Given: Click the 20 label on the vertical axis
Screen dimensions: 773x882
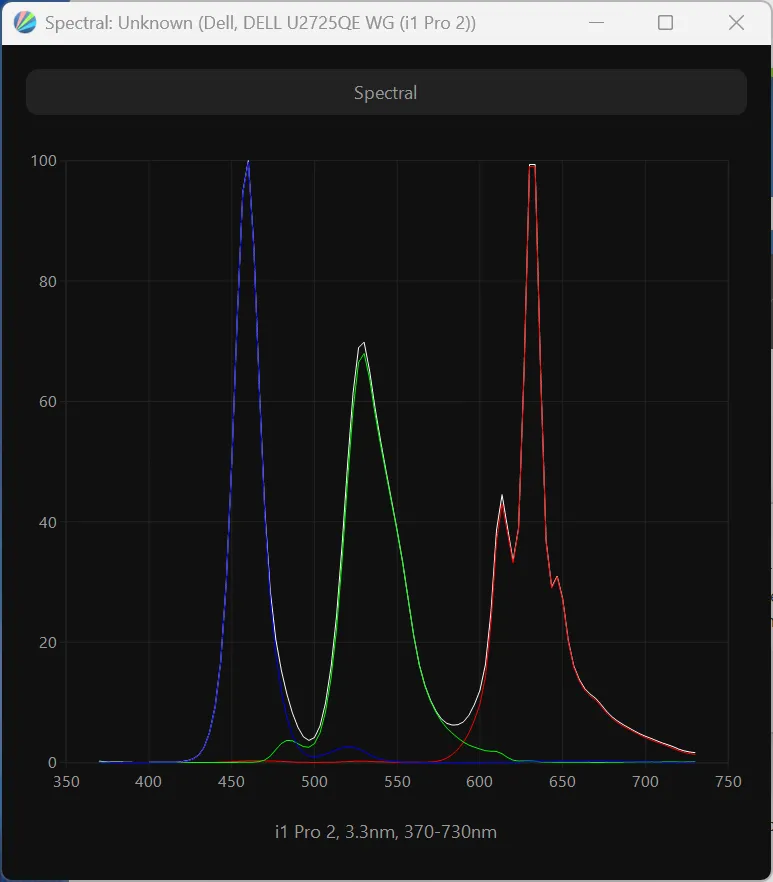Looking at the screenshot, I should point(47,642).
